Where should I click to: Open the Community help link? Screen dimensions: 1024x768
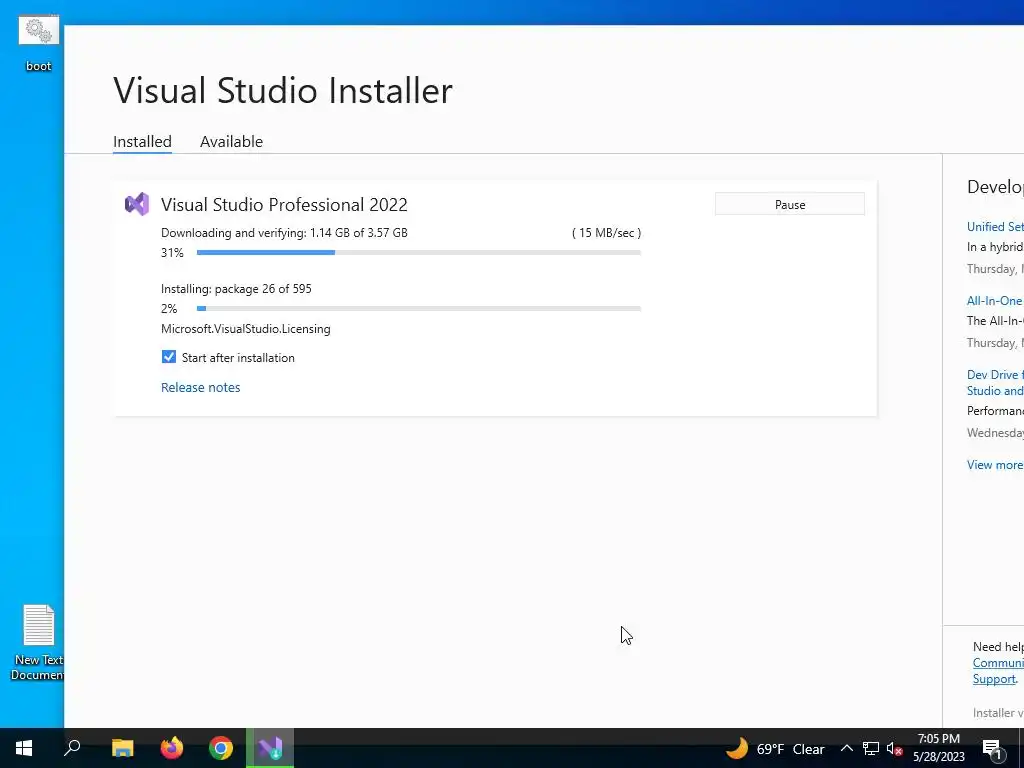click(x=998, y=663)
